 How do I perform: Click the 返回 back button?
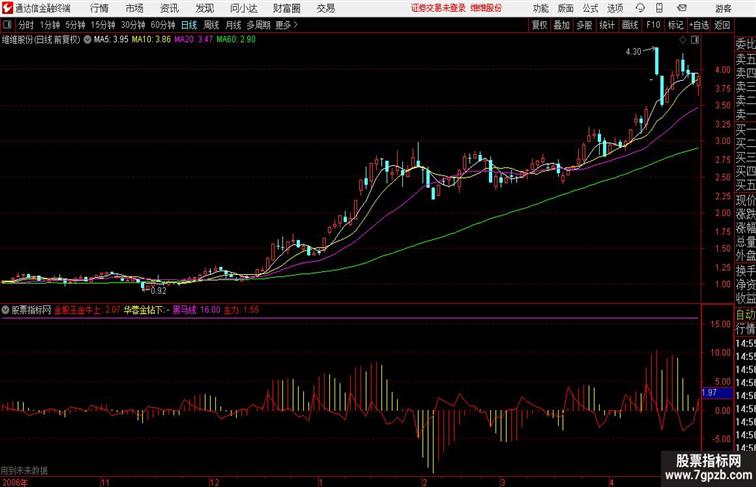coord(722,25)
